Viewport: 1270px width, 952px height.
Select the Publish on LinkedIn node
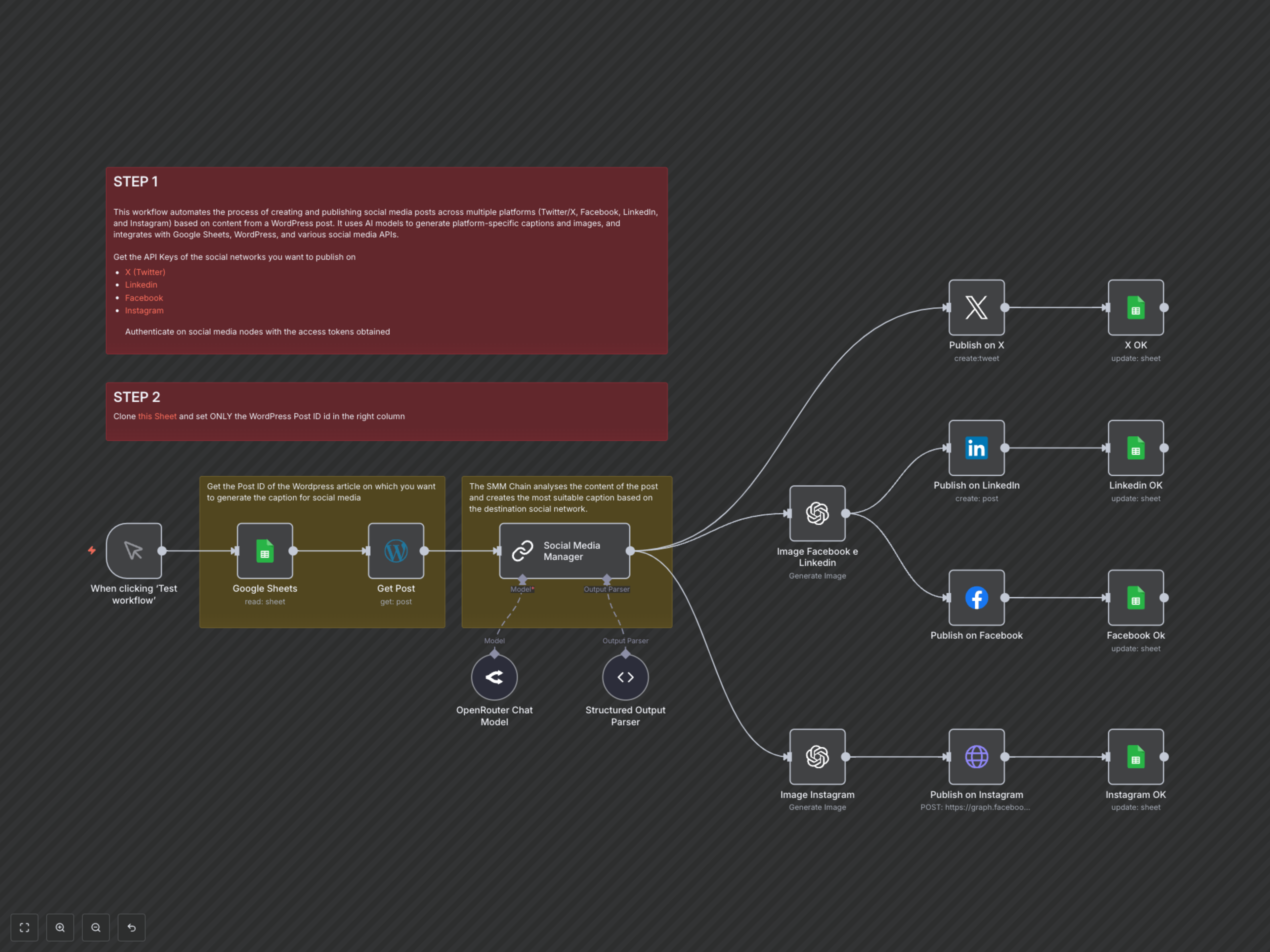976,448
